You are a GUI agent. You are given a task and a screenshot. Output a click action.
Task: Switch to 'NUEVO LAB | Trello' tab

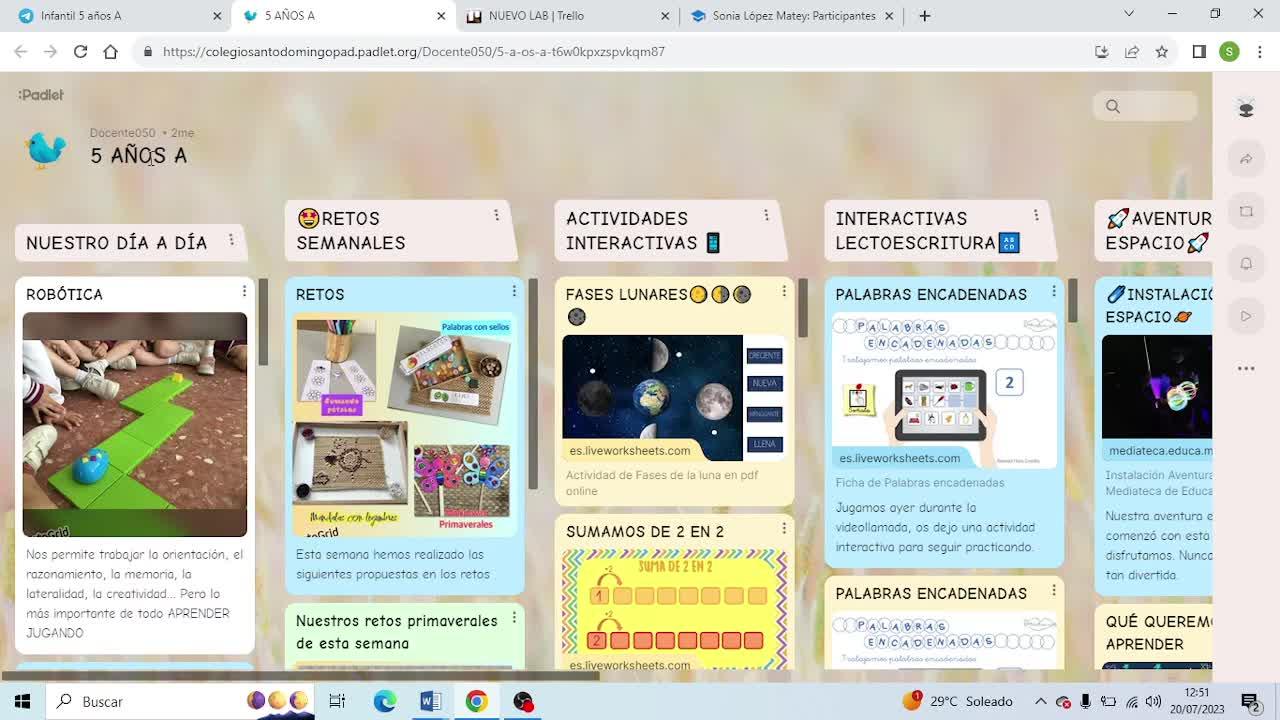coord(568,16)
